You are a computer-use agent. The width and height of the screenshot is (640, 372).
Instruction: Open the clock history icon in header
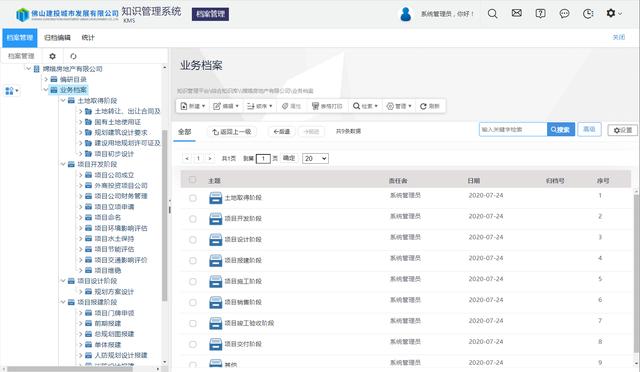(x=588, y=14)
